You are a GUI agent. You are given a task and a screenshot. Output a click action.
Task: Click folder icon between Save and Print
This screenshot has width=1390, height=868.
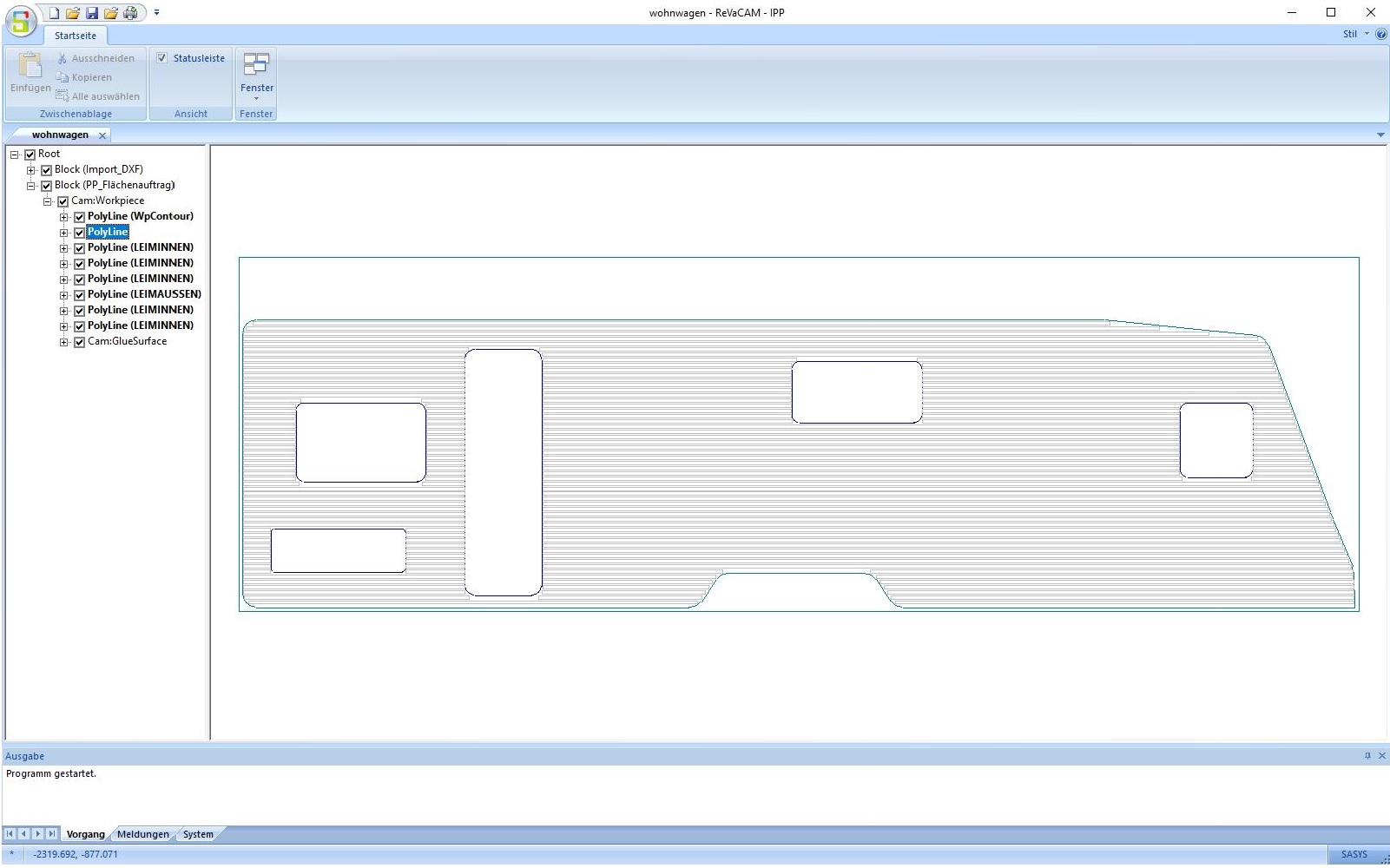tap(111, 13)
